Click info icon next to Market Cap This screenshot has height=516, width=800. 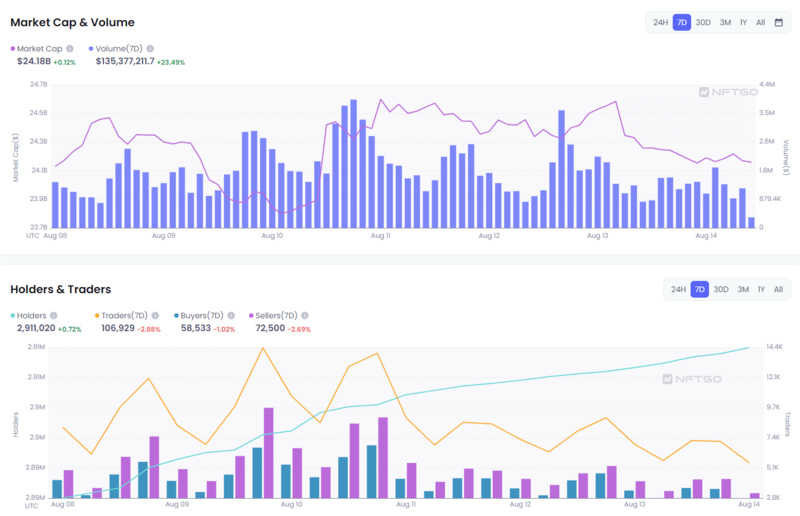[69, 48]
